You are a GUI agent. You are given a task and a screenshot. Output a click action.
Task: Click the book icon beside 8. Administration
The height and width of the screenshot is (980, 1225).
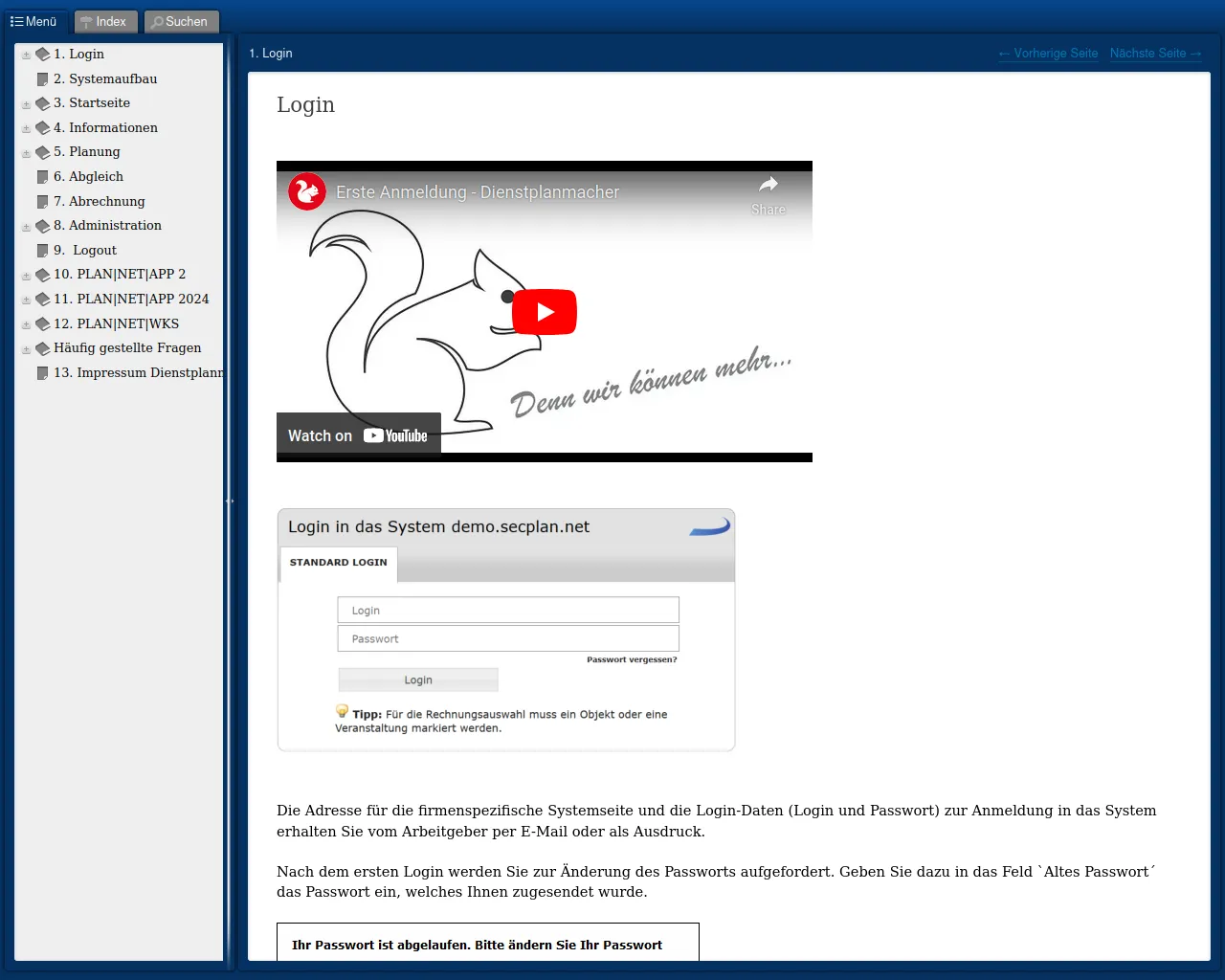(x=42, y=226)
